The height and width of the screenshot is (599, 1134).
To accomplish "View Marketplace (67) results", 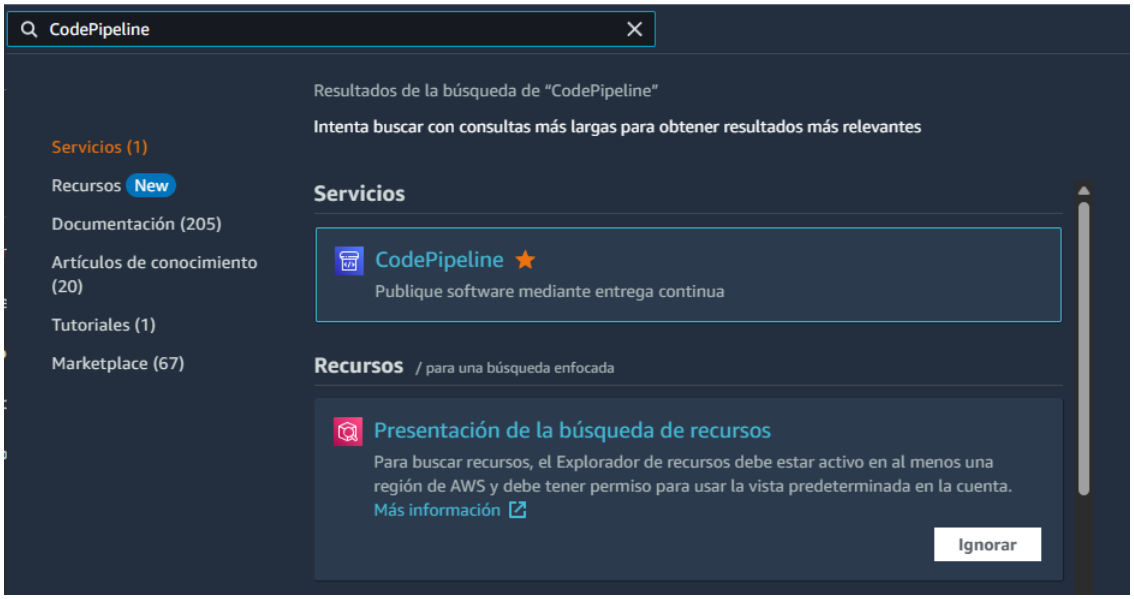I will (x=118, y=363).
